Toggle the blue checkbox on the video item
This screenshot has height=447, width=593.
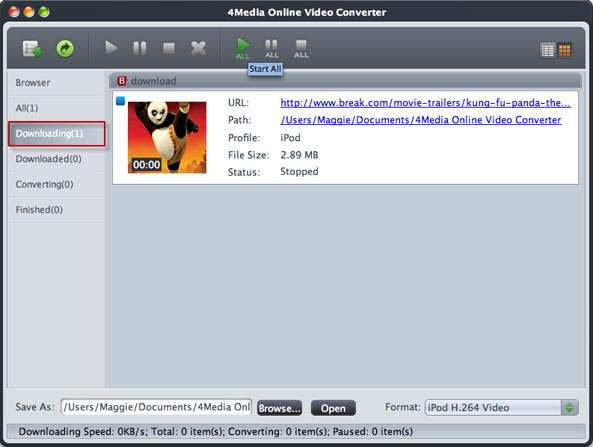coord(120,101)
